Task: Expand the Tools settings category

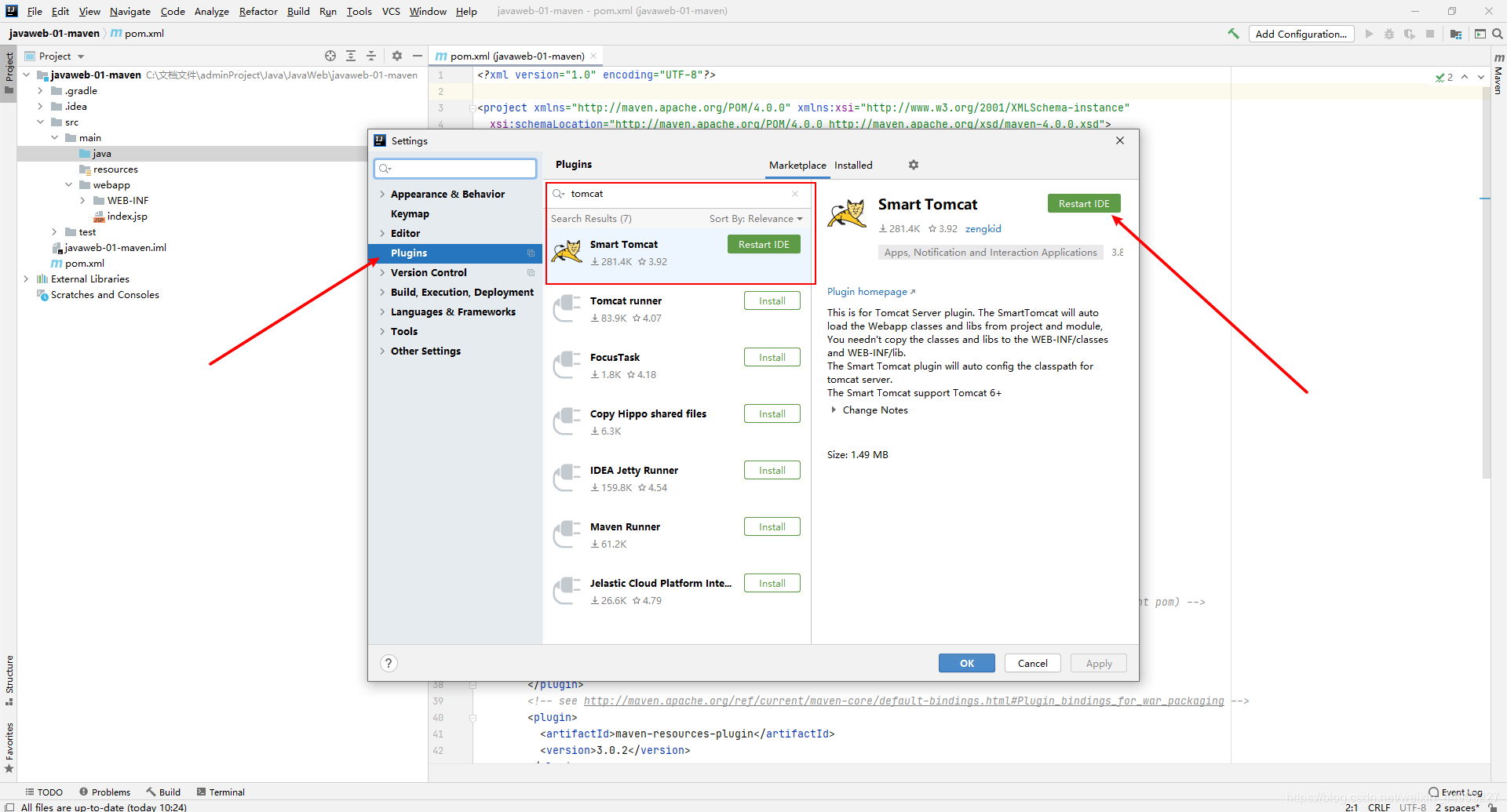Action: tap(382, 331)
